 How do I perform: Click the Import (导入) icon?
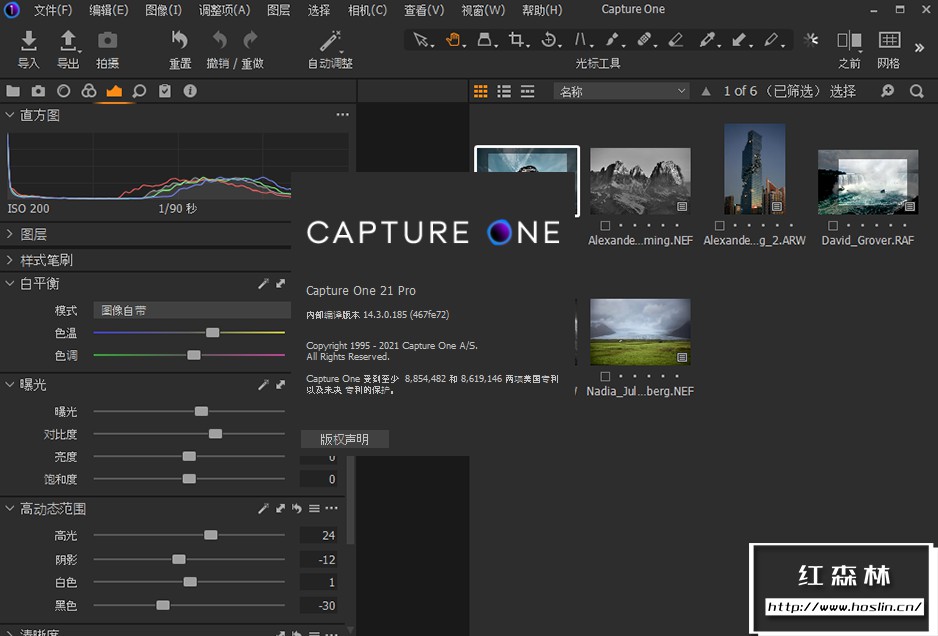(29, 41)
